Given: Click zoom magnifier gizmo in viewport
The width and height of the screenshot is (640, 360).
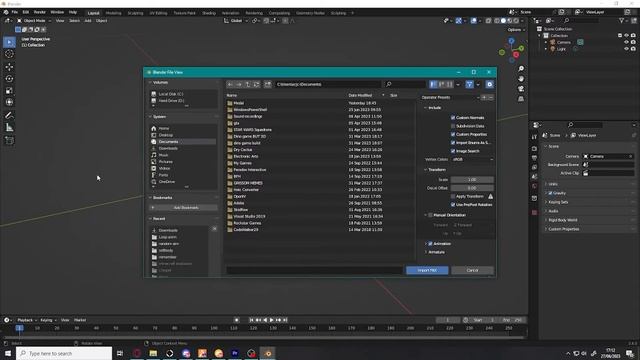Looking at the screenshot, I should pyautogui.click(x=521, y=69).
